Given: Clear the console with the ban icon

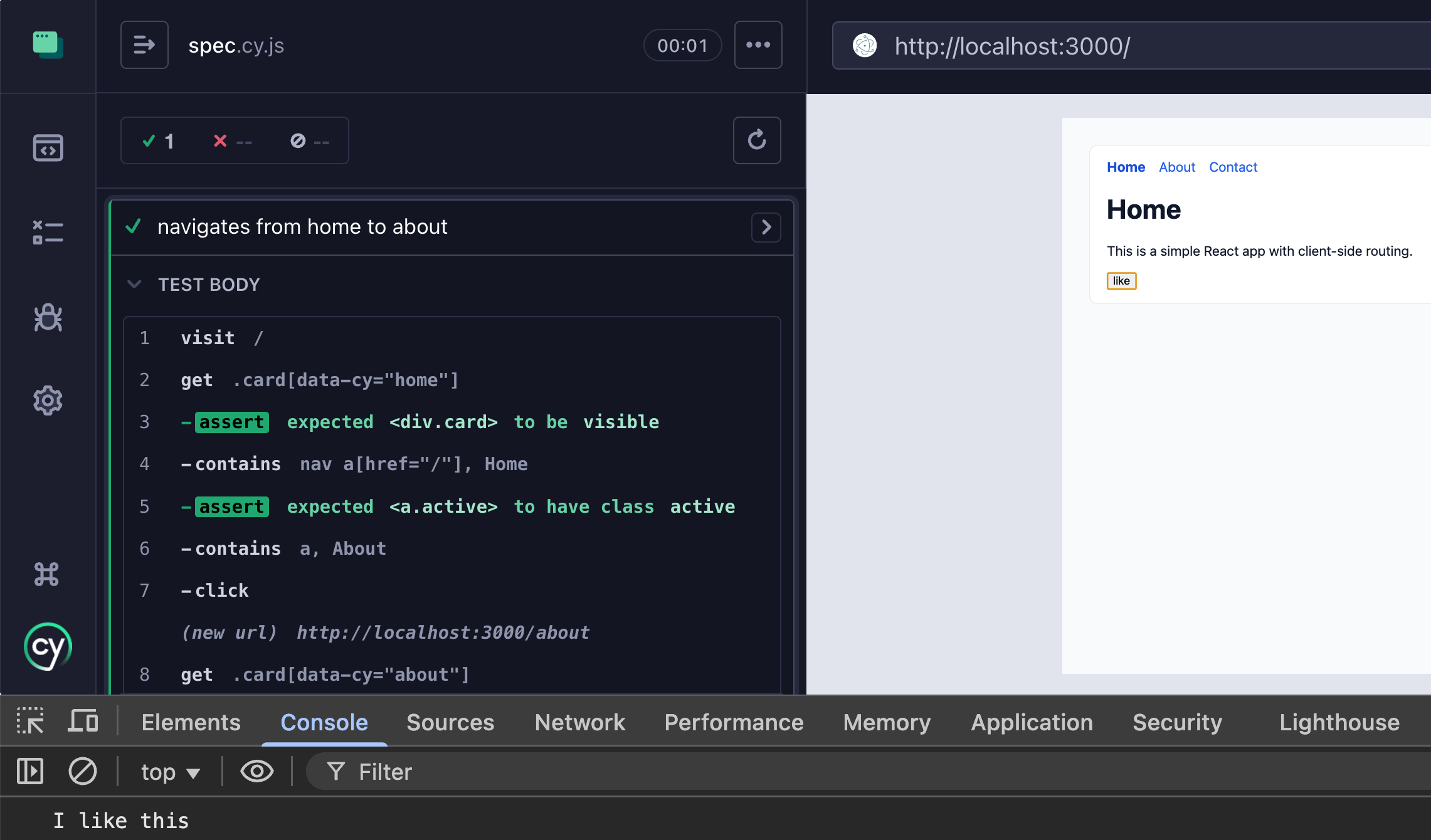Looking at the screenshot, I should [82, 772].
